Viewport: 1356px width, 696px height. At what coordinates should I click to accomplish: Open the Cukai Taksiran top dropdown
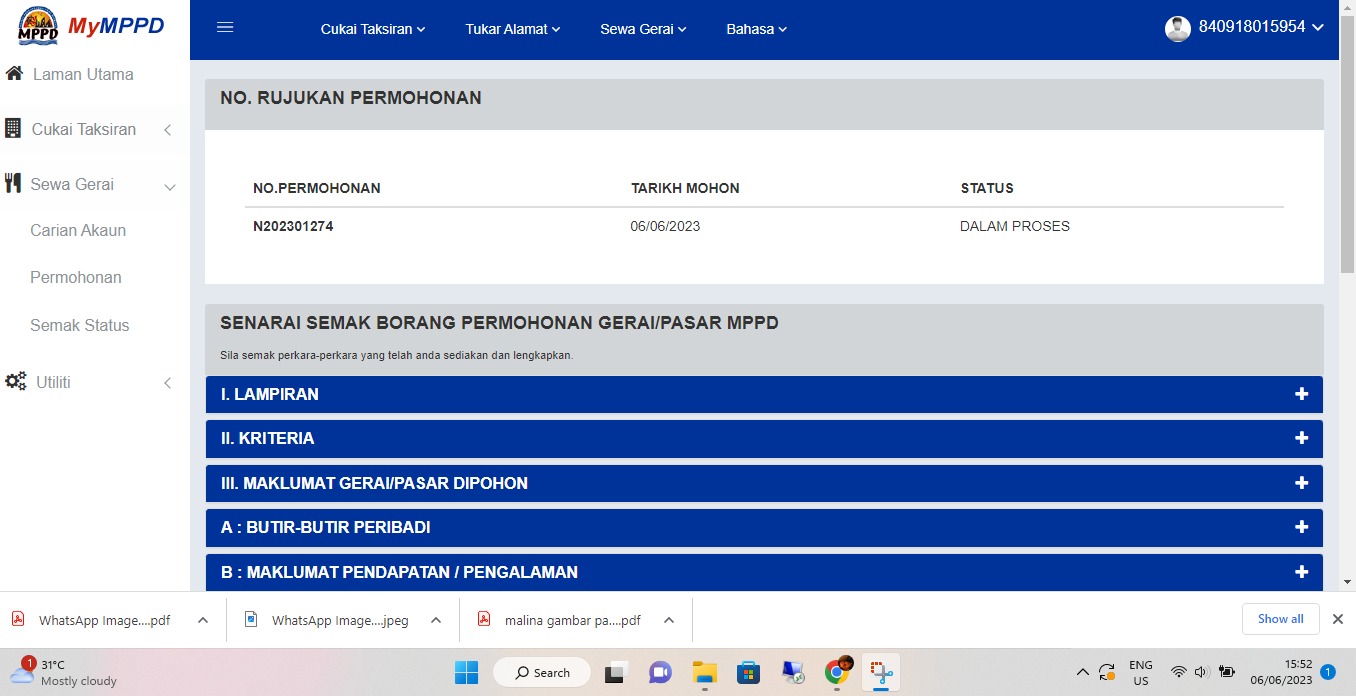click(372, 29)
